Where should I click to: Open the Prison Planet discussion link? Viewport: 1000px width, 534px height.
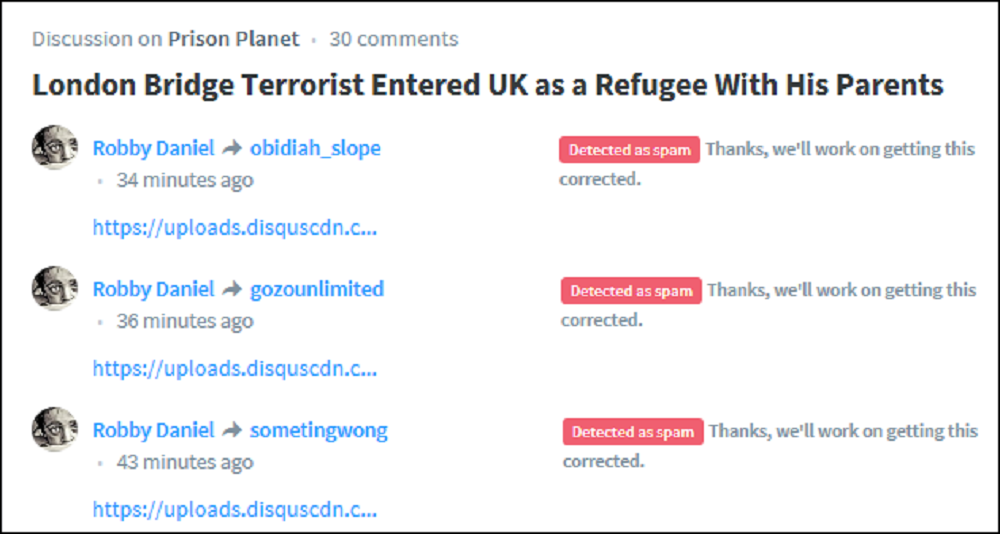coord(233,39)
